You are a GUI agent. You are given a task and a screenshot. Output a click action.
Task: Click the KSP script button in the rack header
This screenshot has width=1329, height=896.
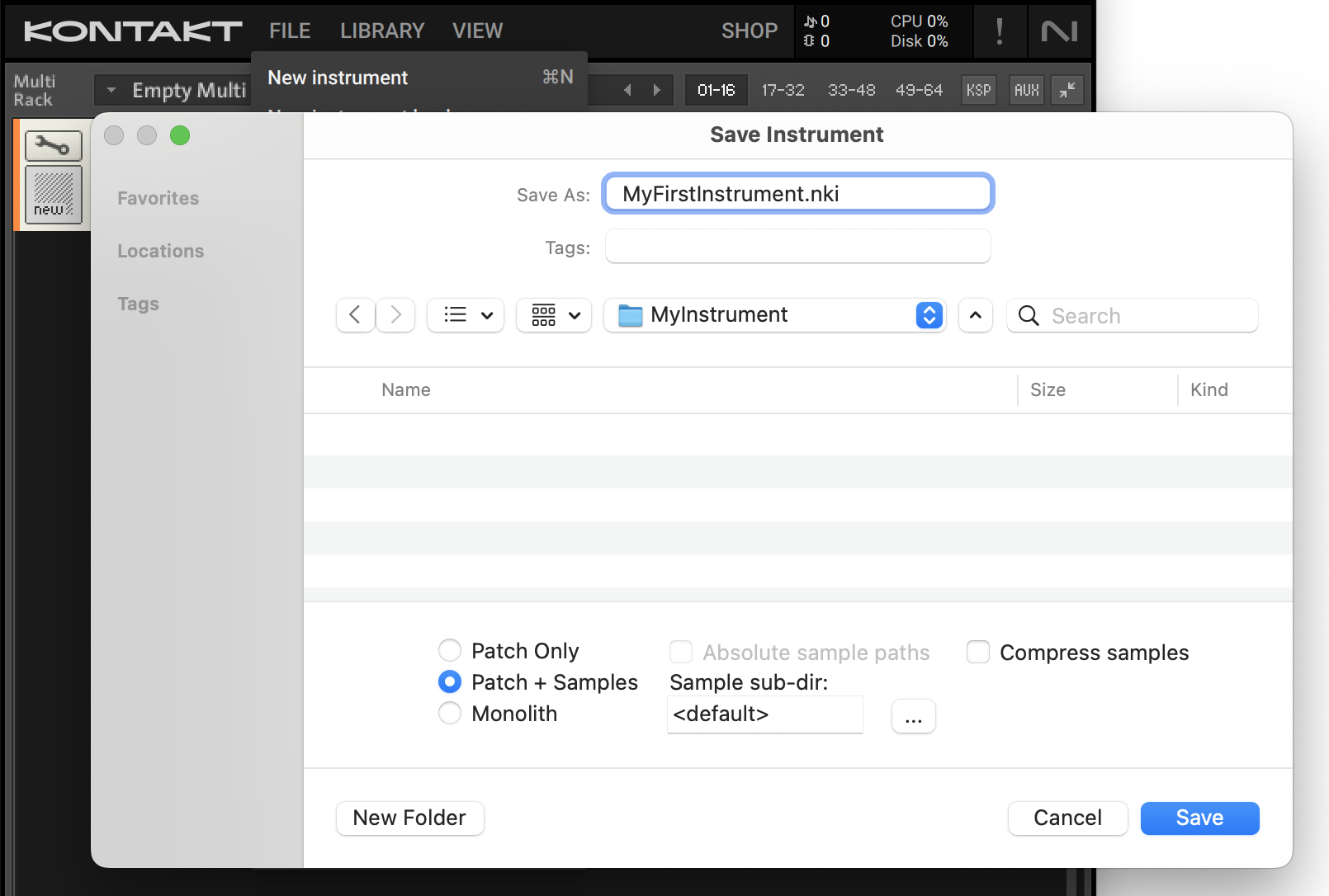point(978,90)
